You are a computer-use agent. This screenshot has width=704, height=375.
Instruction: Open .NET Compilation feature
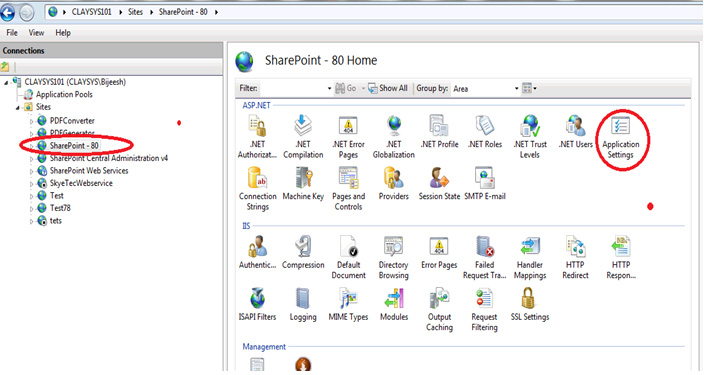[x=303, y=137]
